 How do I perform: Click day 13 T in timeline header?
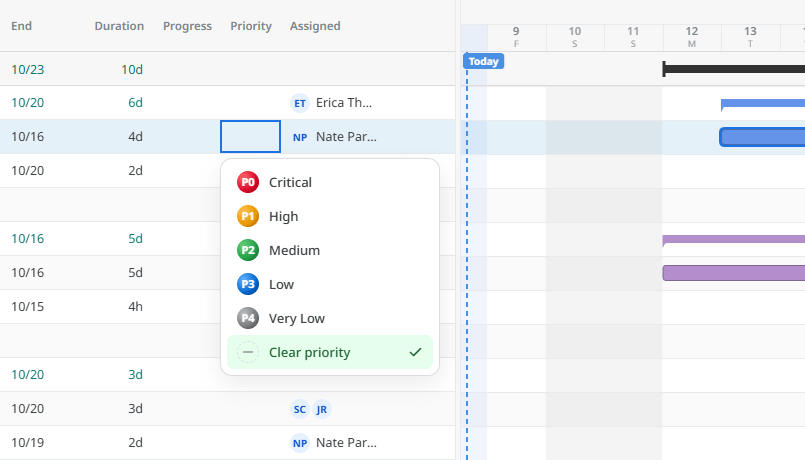point(751,37)
